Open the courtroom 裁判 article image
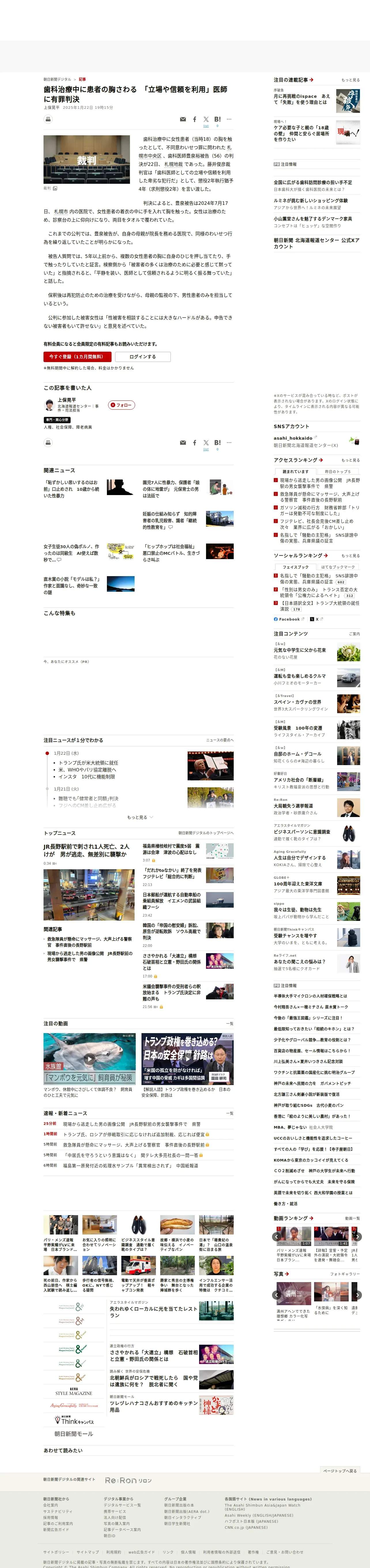Viewport: 370px width, 1568px height. coord(86,160)
